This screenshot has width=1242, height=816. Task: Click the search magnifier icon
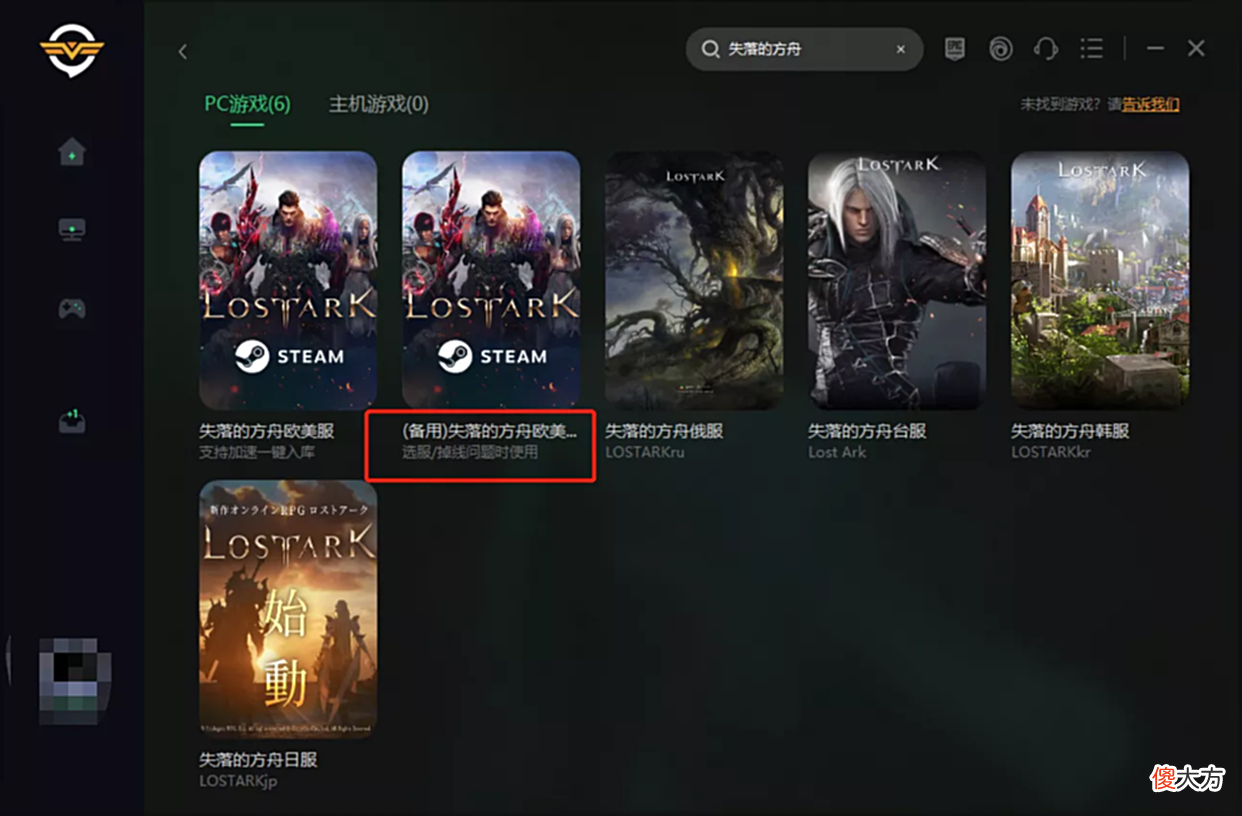pos(710,49)
